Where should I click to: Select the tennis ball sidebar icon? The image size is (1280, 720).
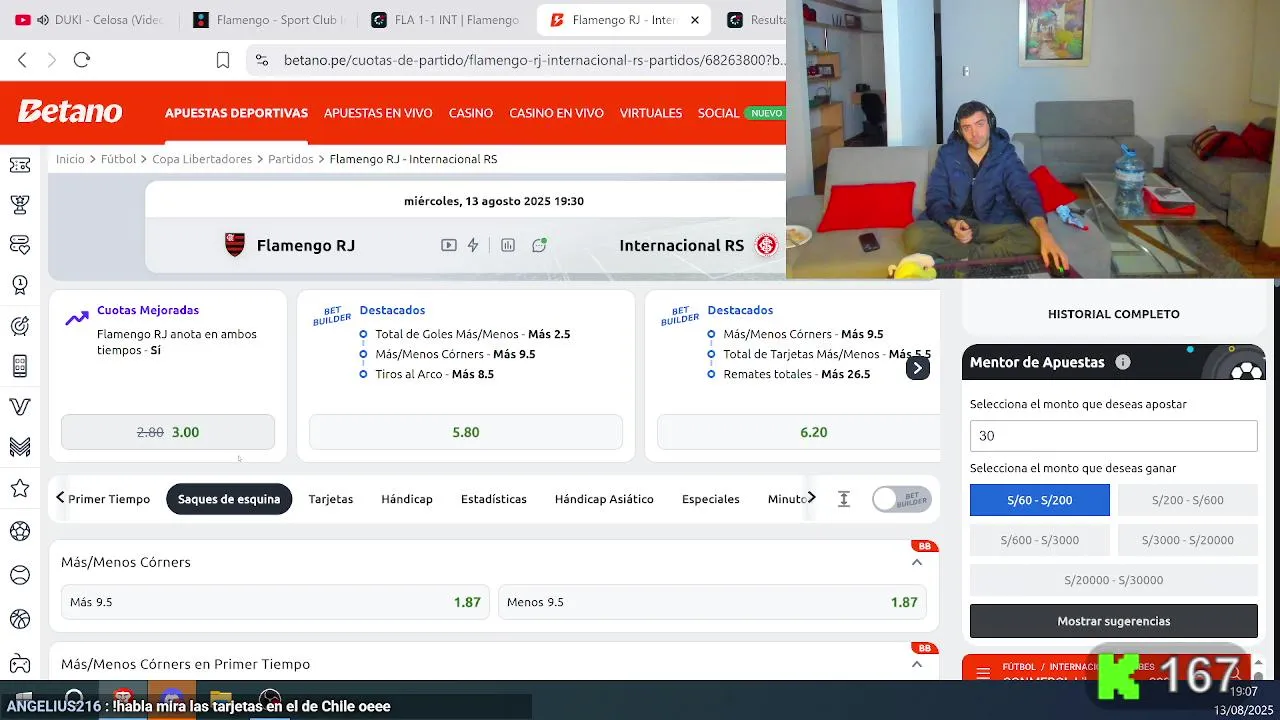[20, 576]
